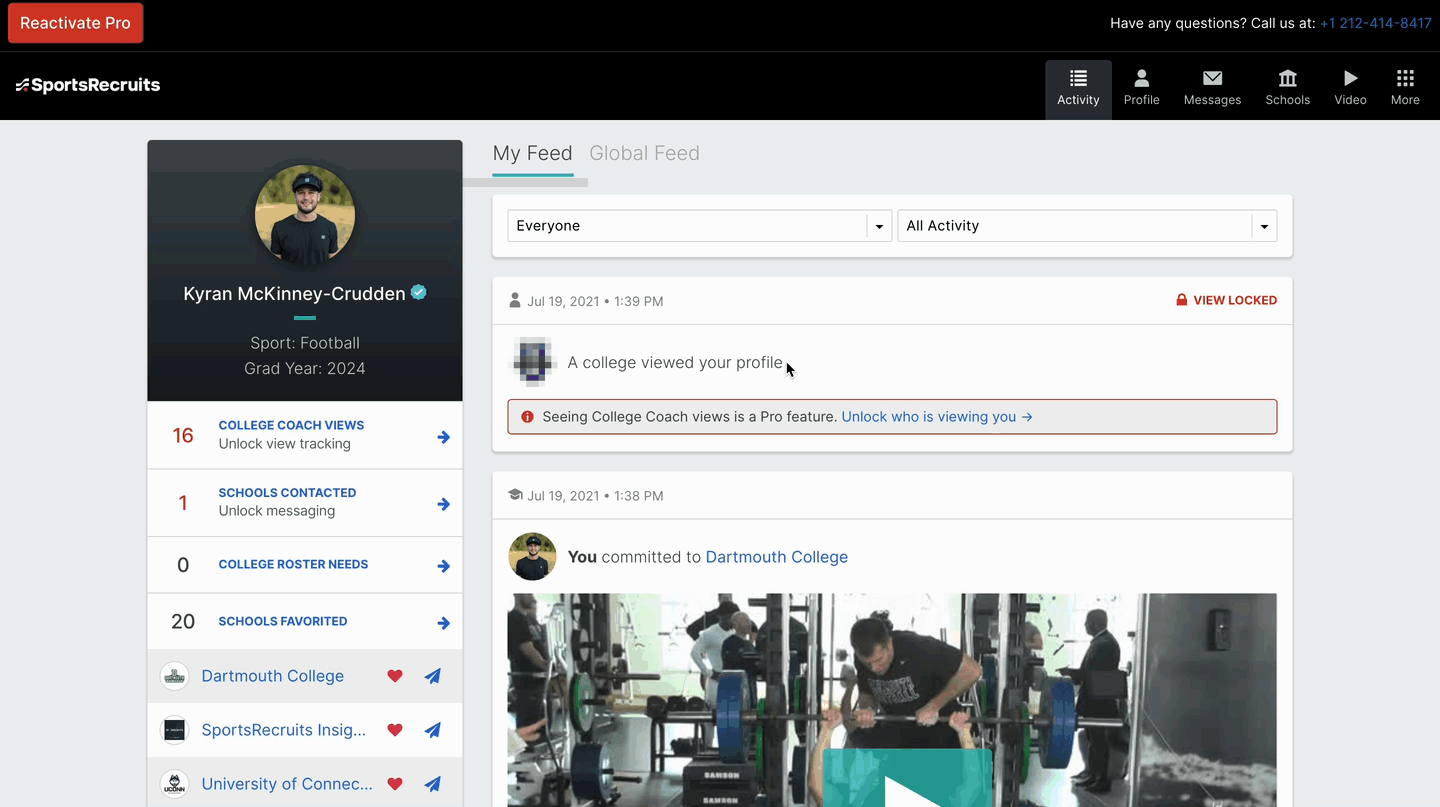Open Dartmouth College in the favorites list
This screenshot has width=1440, height=807.
tap(273, 676)
